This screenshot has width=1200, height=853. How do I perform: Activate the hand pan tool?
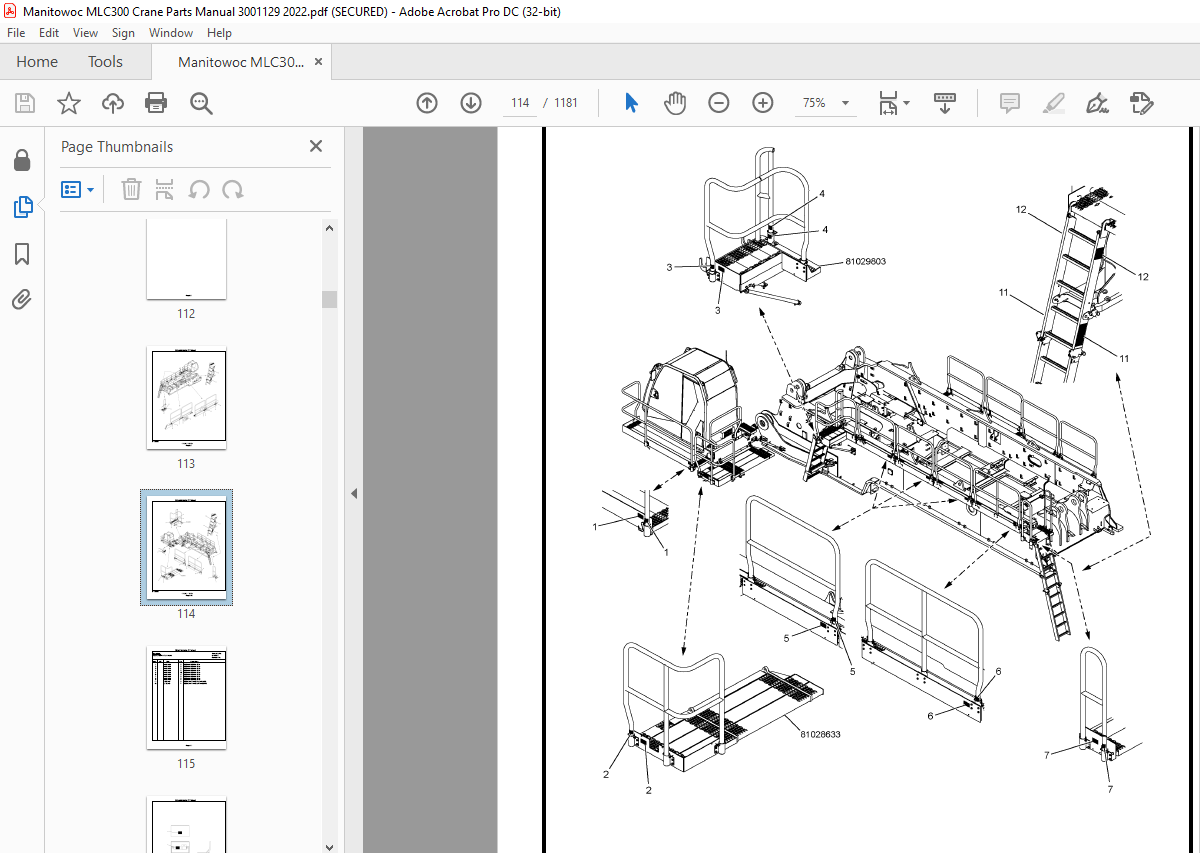point(675,103)
